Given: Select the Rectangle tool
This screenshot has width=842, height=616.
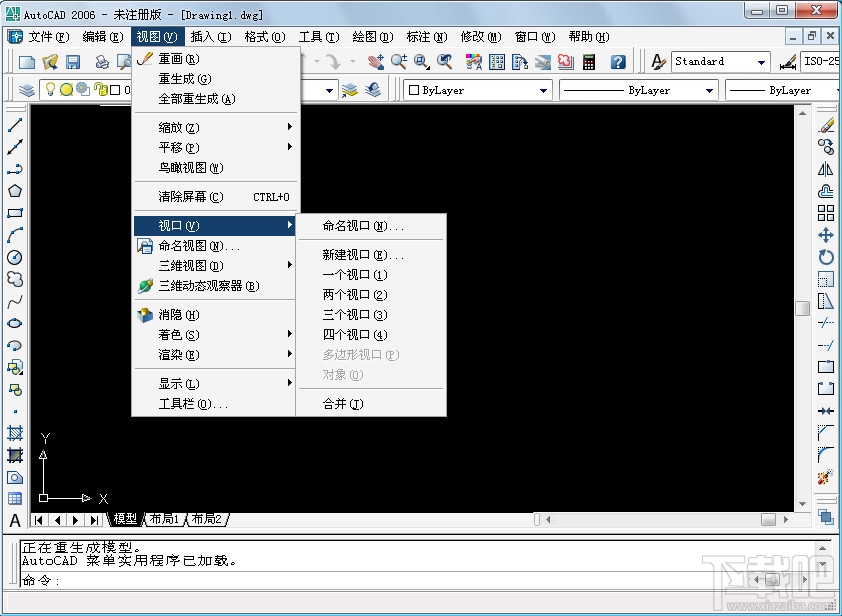Looking at the screenshot, I should (13, 212).
